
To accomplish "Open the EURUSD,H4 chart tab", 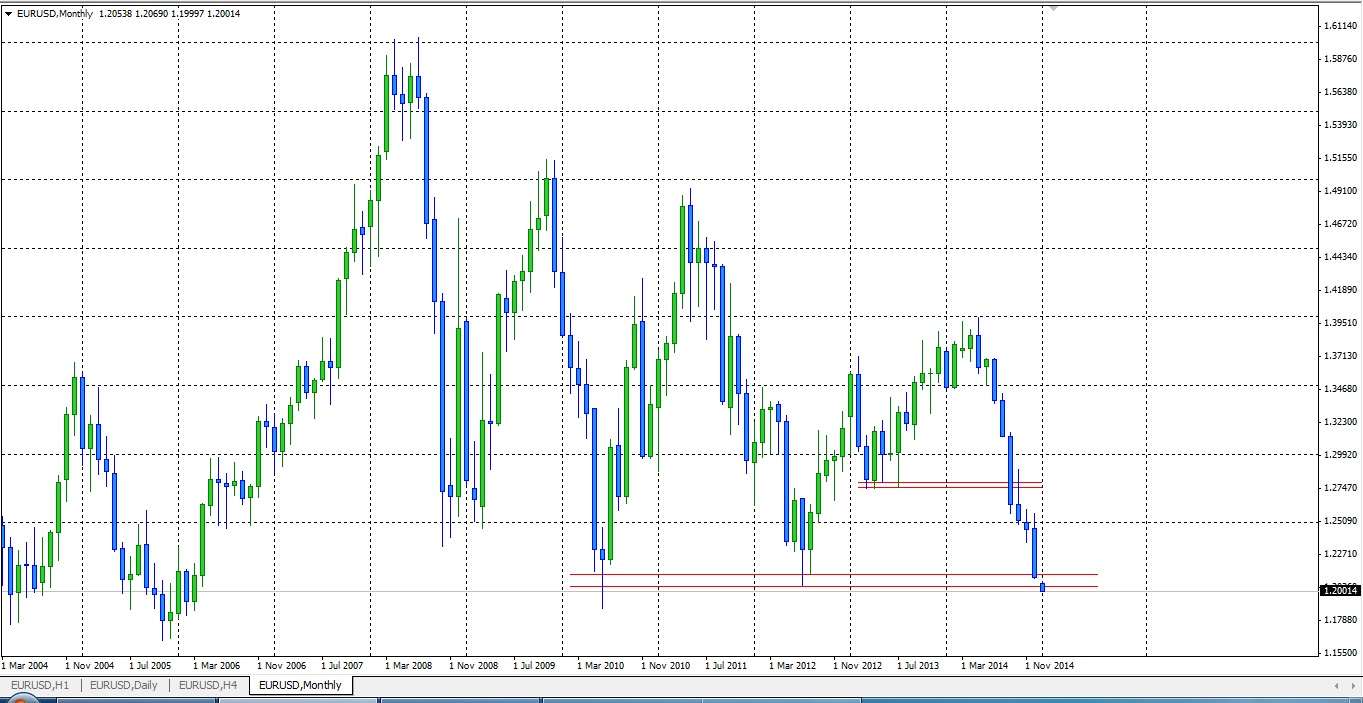I will pos(208,685).
